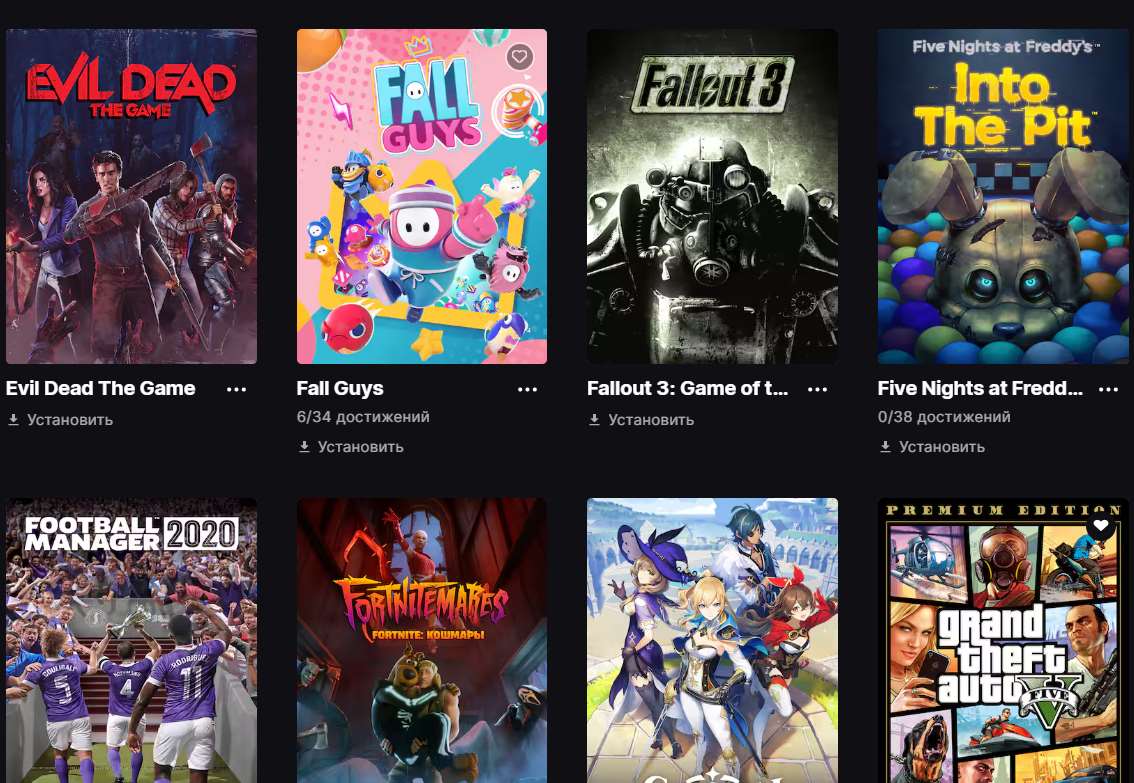Viewport: 1134px width, 783px height.
Task: Toggle the favorite heart on Grand Theft Auto V cover
Action: (1100, 526)
